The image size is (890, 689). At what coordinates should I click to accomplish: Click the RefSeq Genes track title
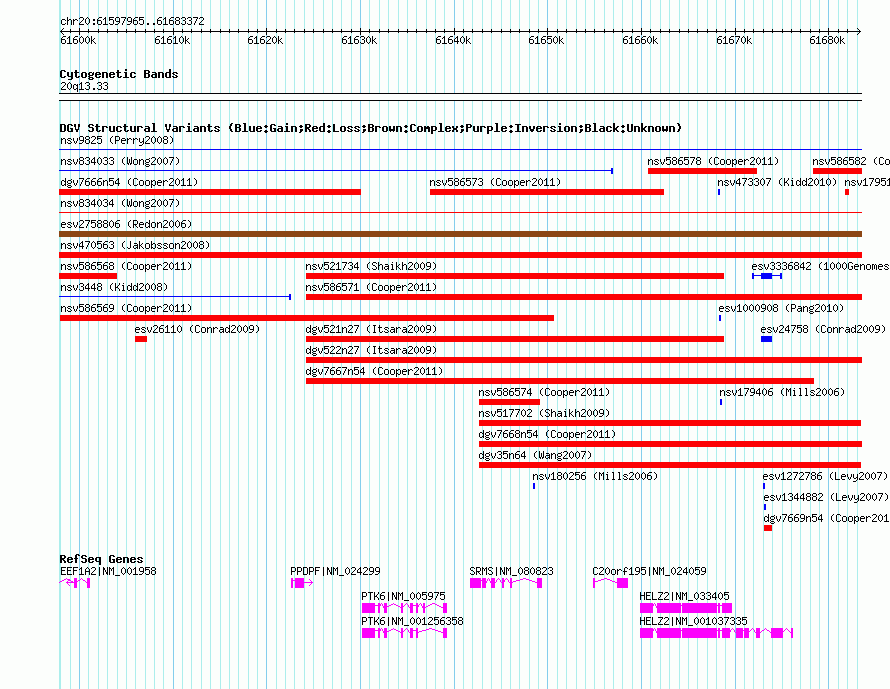(x=101, y=558)
